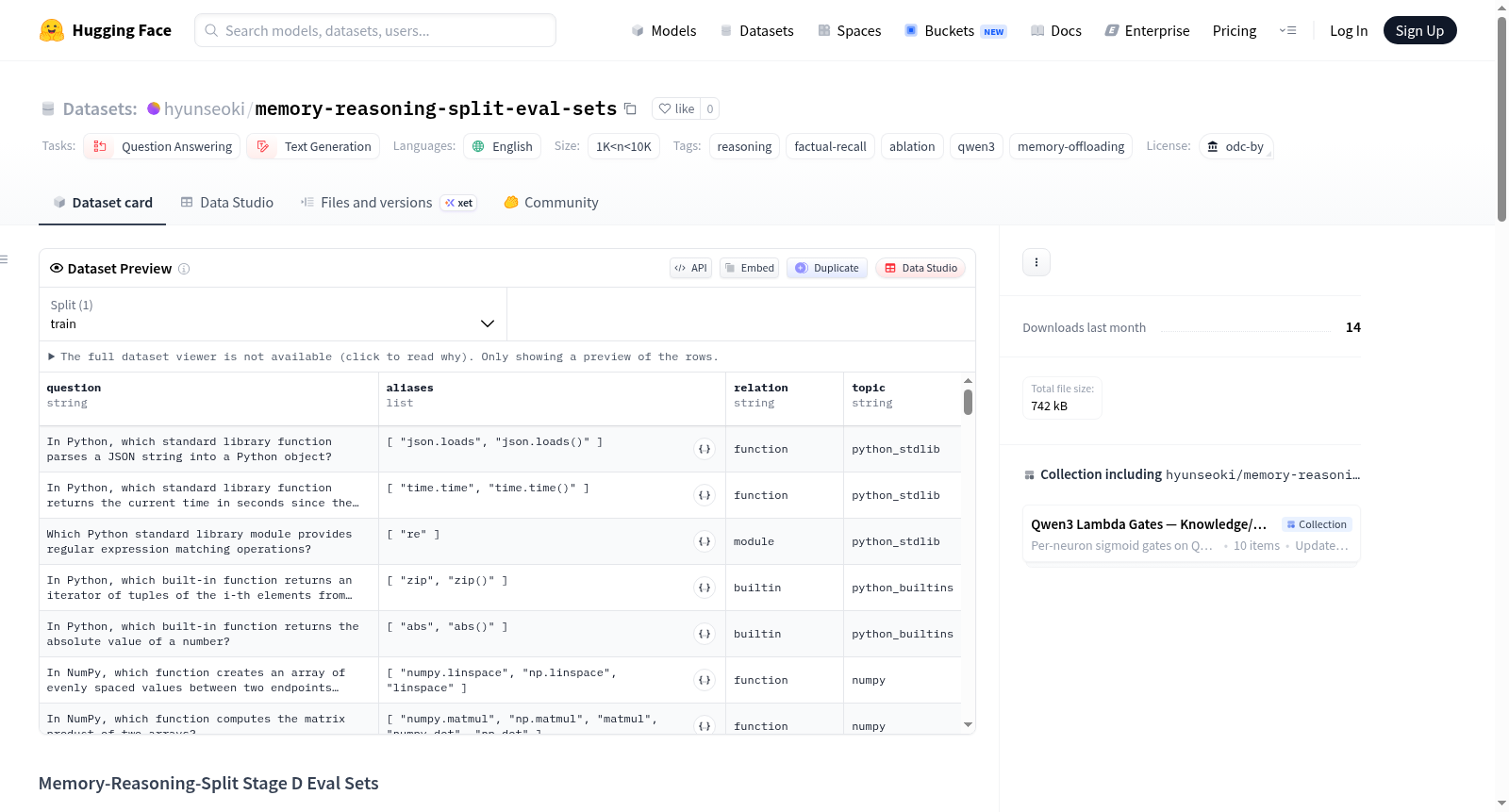Screen dimensions: 1509x812
Task: Click the Hugging Face logo icon
Action: point(52,30)
